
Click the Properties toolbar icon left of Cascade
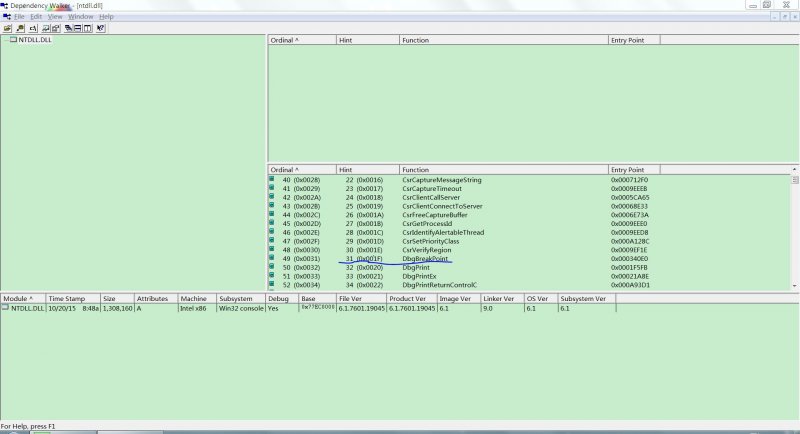coord(56,28)
